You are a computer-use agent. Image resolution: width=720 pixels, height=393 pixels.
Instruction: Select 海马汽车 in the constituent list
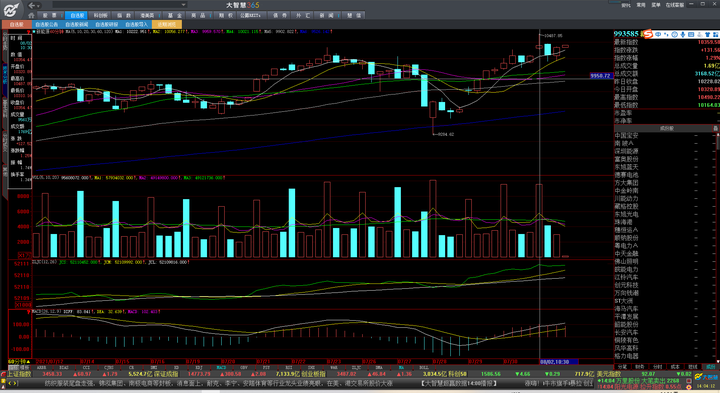click(x=626, y=309)
